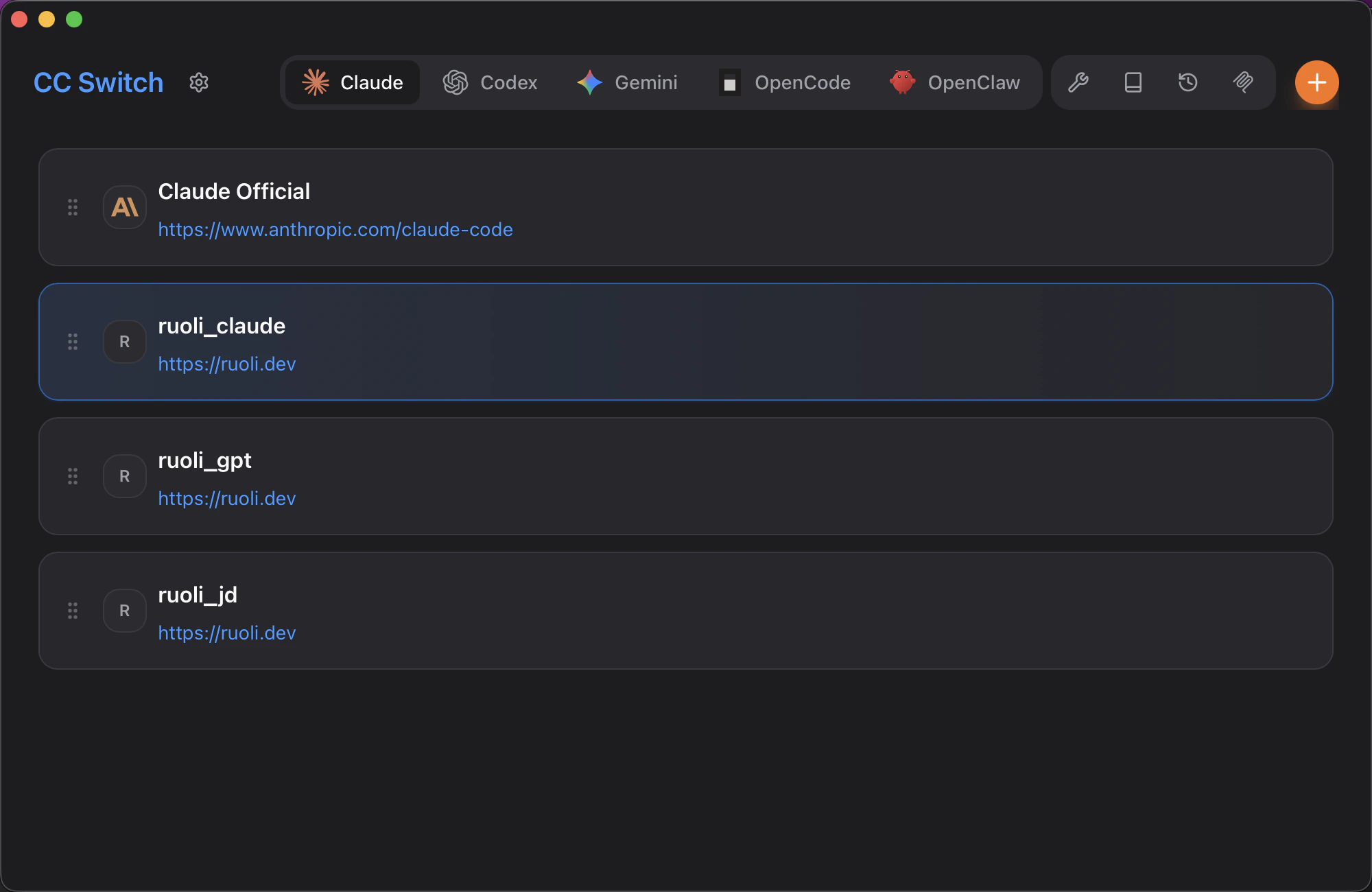Click the paperclip icon in the toolbar
Viewport: 1372px width, 892px height.
[x=1243, y=82]
